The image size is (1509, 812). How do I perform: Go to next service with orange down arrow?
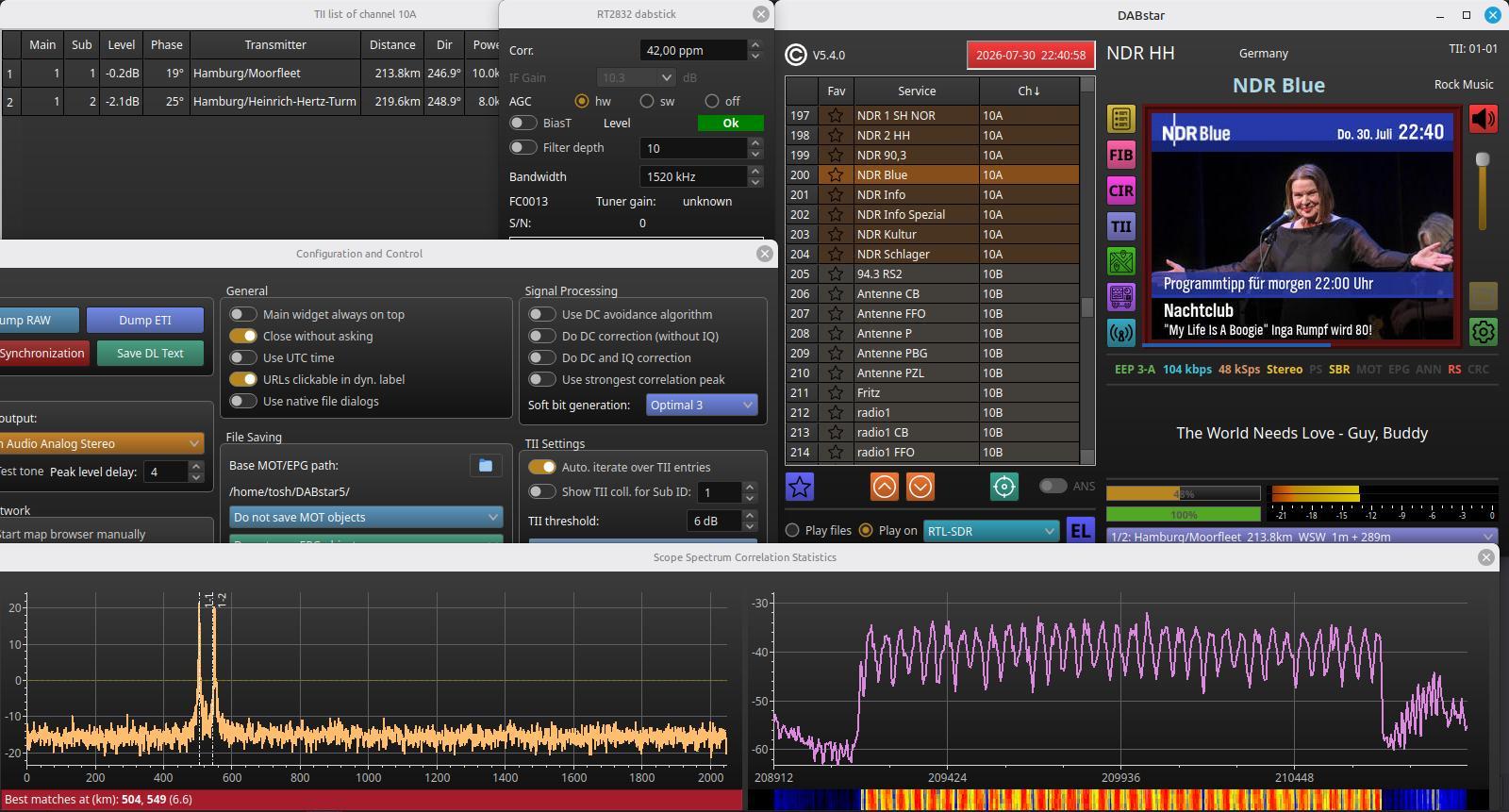click(920, 487)
